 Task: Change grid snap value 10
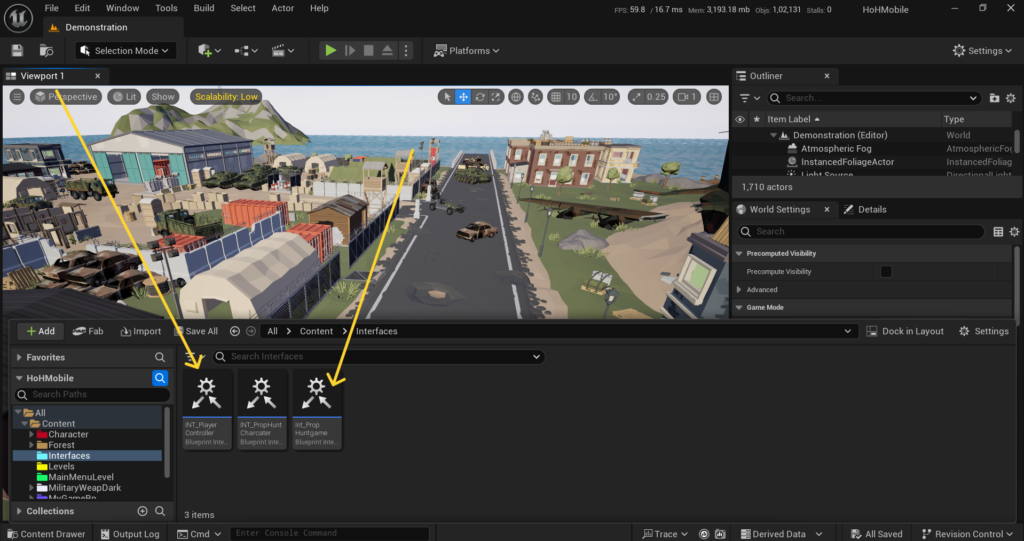(x=571, y=97)
